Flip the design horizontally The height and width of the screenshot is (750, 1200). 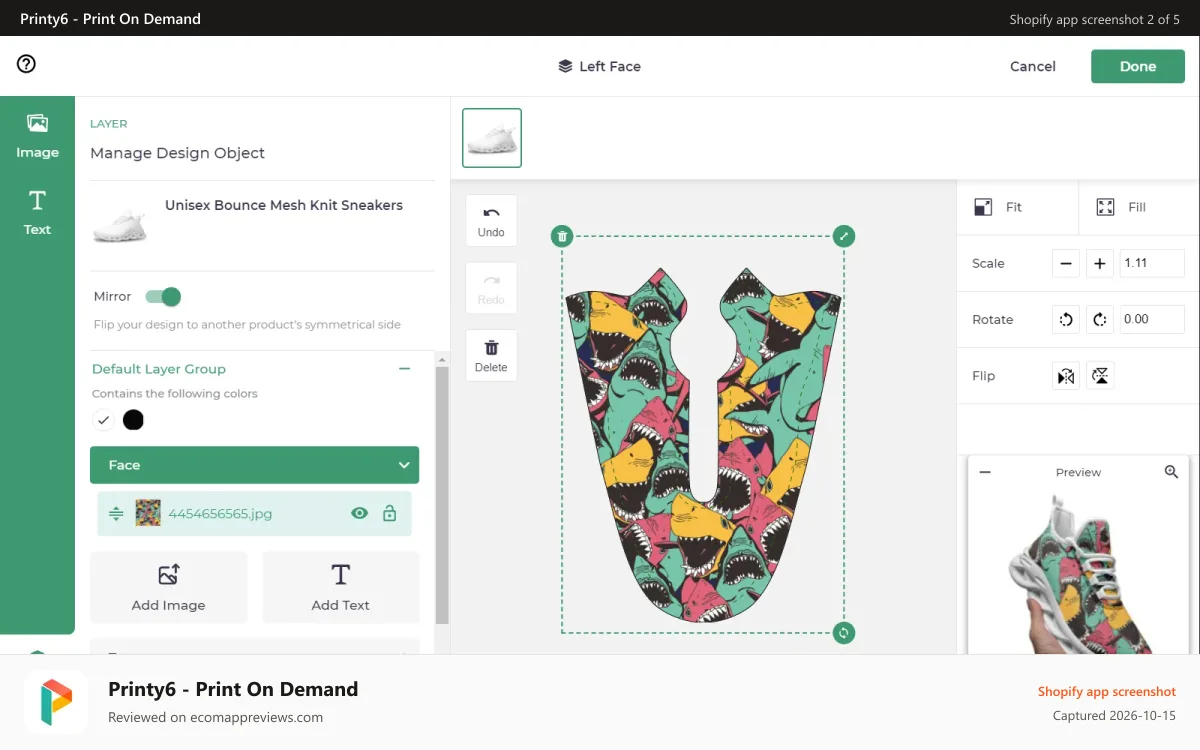coord(1066,376)
